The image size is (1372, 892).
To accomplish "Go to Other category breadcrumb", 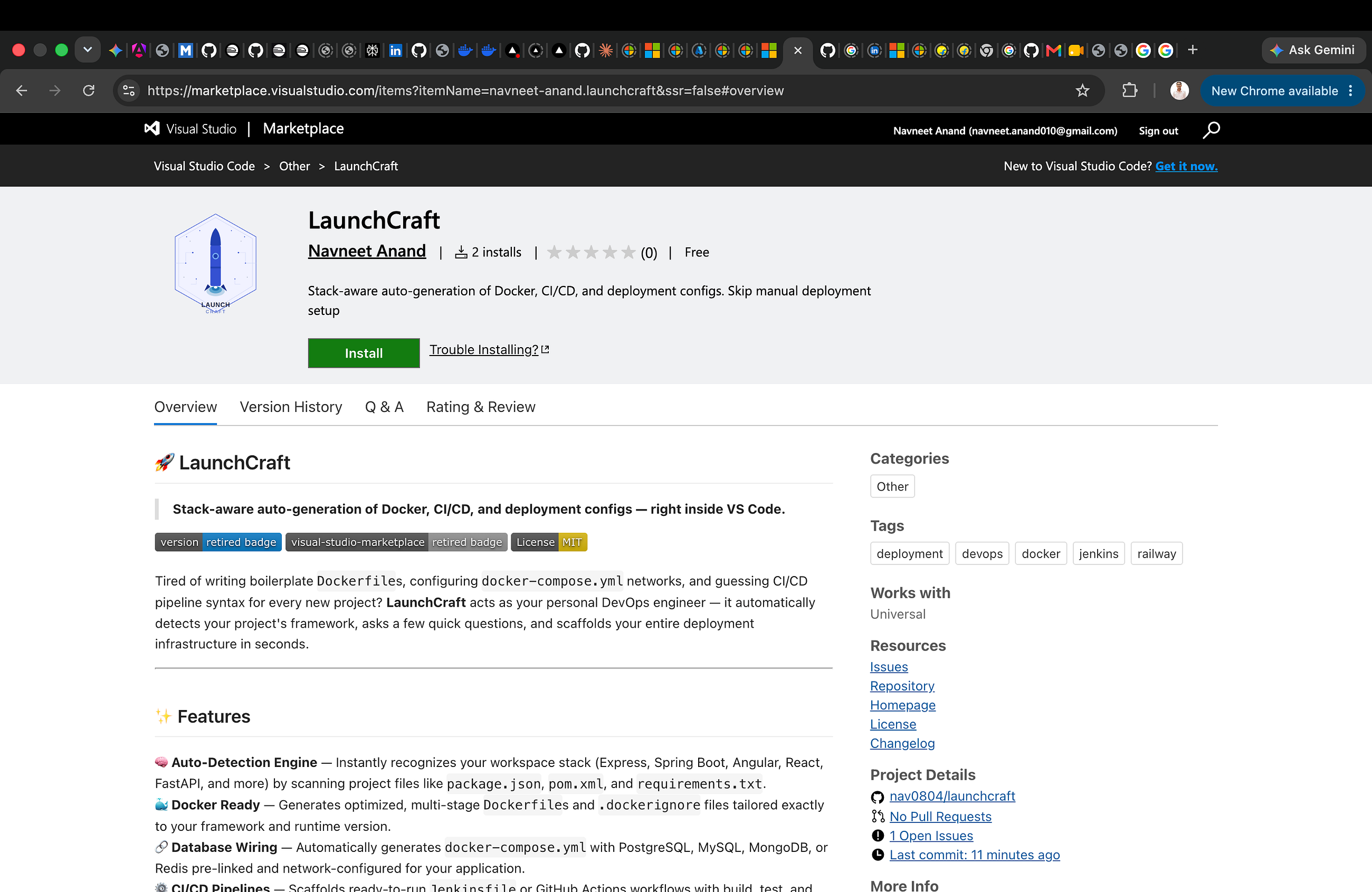I will (294, 166).
